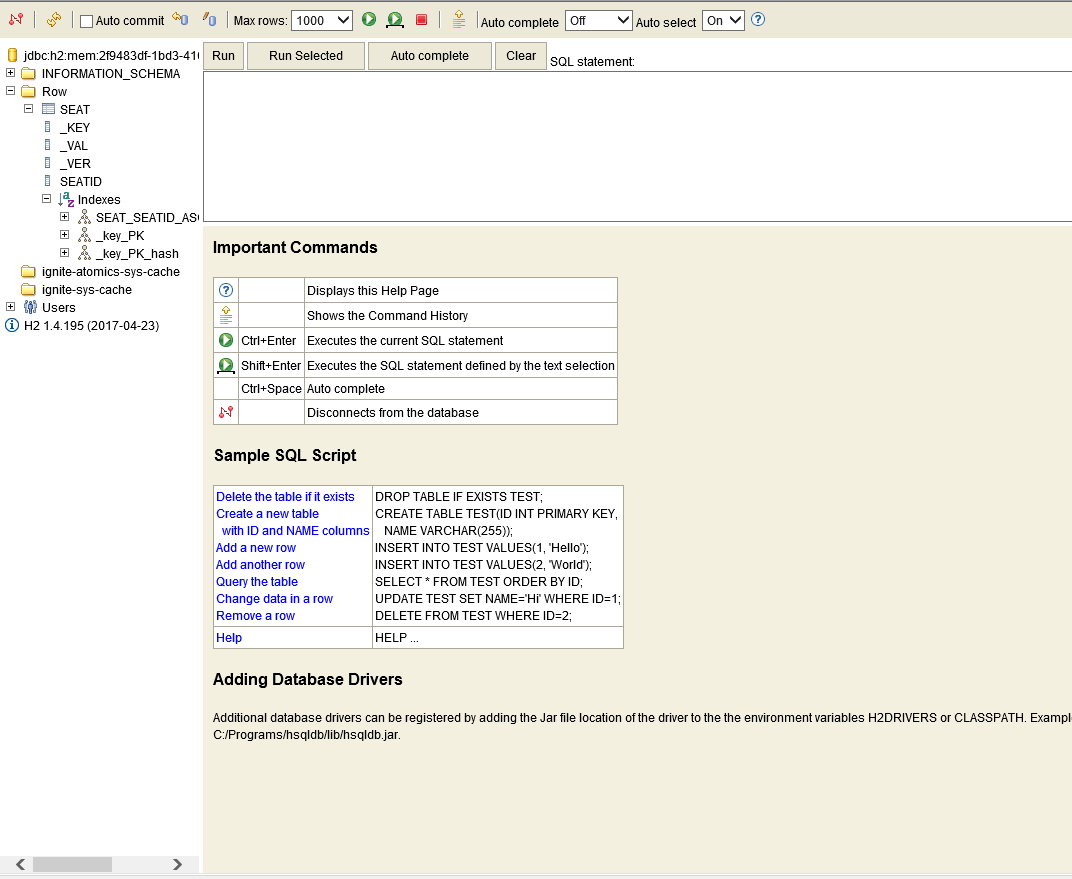Click the Disconnect icon in the toolbar
Image resolution: width=1072 pixels, height=879 pixels.
click(16, 20)
